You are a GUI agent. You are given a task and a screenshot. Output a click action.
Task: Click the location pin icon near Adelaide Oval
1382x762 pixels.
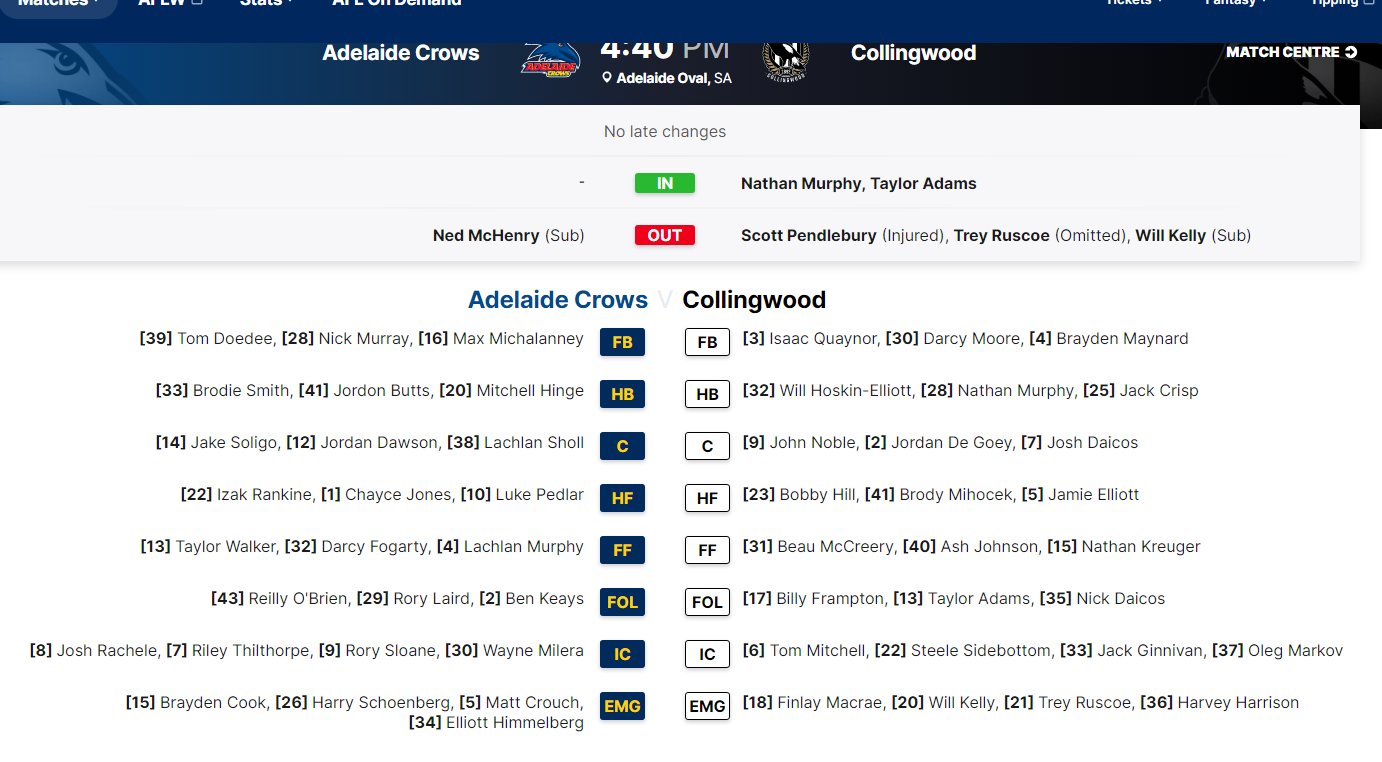607,78
